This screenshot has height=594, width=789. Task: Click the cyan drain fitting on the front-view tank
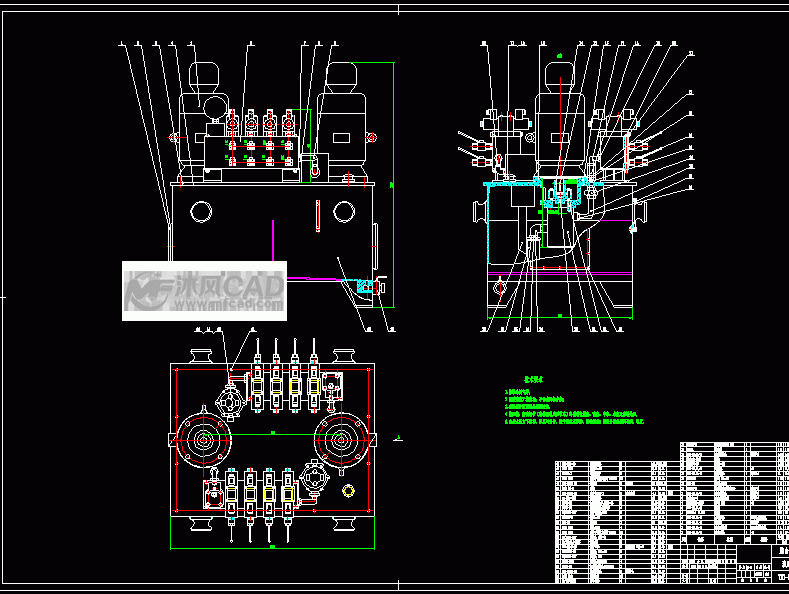367,286
